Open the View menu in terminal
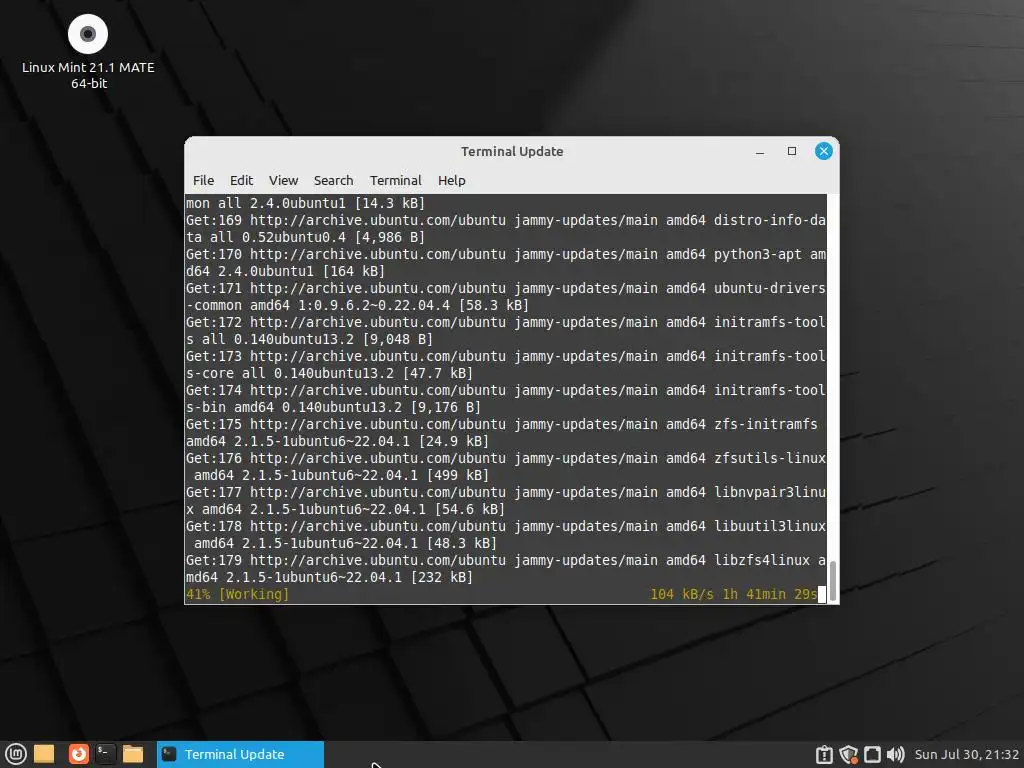This screenshot has height=768, width=1024. tap(283, 180)
